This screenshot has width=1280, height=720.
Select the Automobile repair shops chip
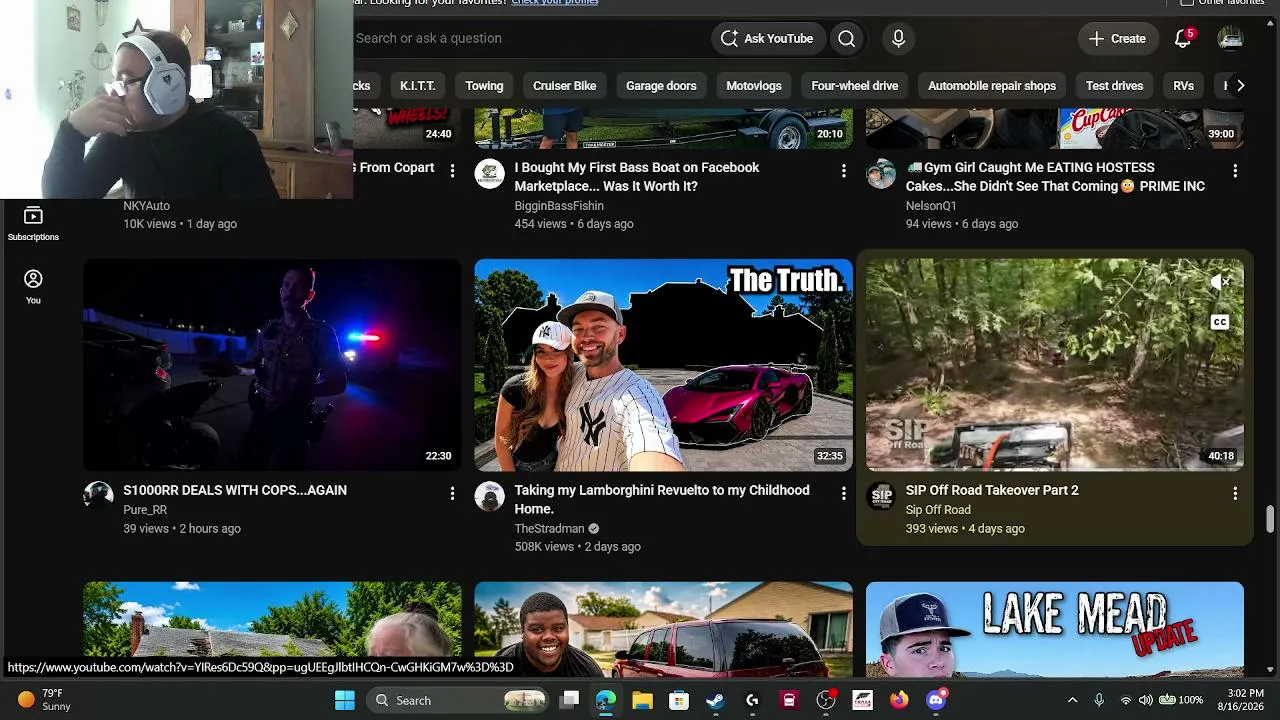pos(992,86)
